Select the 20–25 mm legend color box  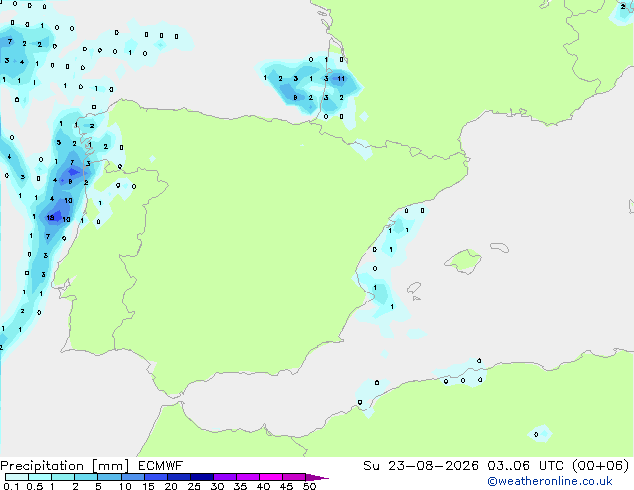tap(179, 477)
